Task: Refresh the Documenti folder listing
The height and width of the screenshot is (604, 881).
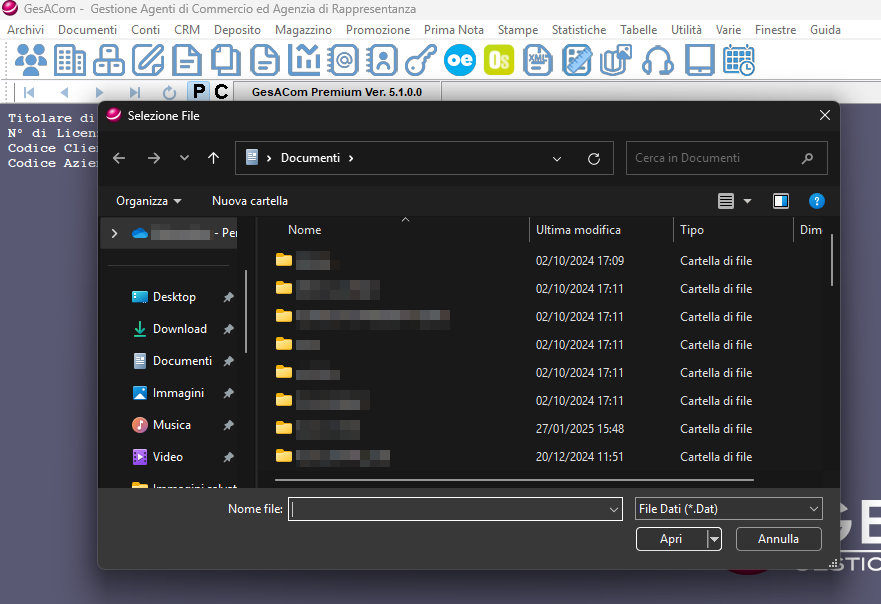Action: click(x=594, y=158)
